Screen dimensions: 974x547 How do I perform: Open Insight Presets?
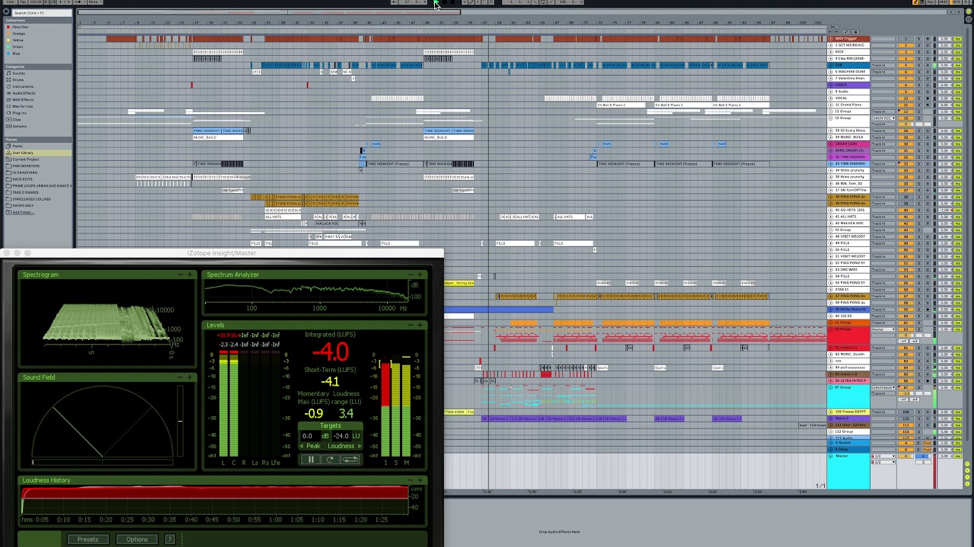[88, 539]
